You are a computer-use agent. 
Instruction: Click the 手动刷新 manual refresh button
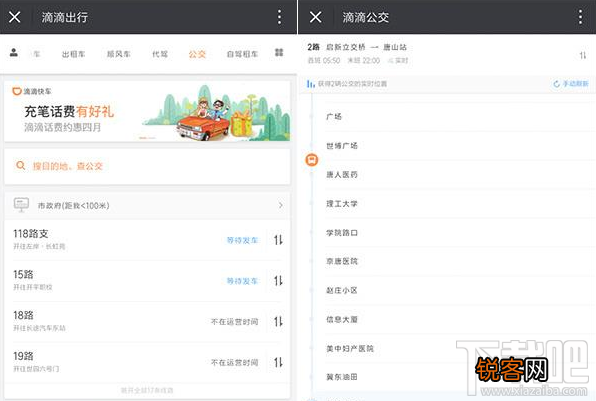[x=571, y=84]
